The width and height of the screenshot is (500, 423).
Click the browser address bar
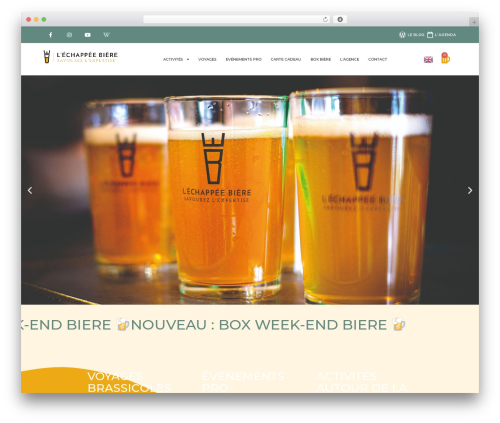pos(237,19)
